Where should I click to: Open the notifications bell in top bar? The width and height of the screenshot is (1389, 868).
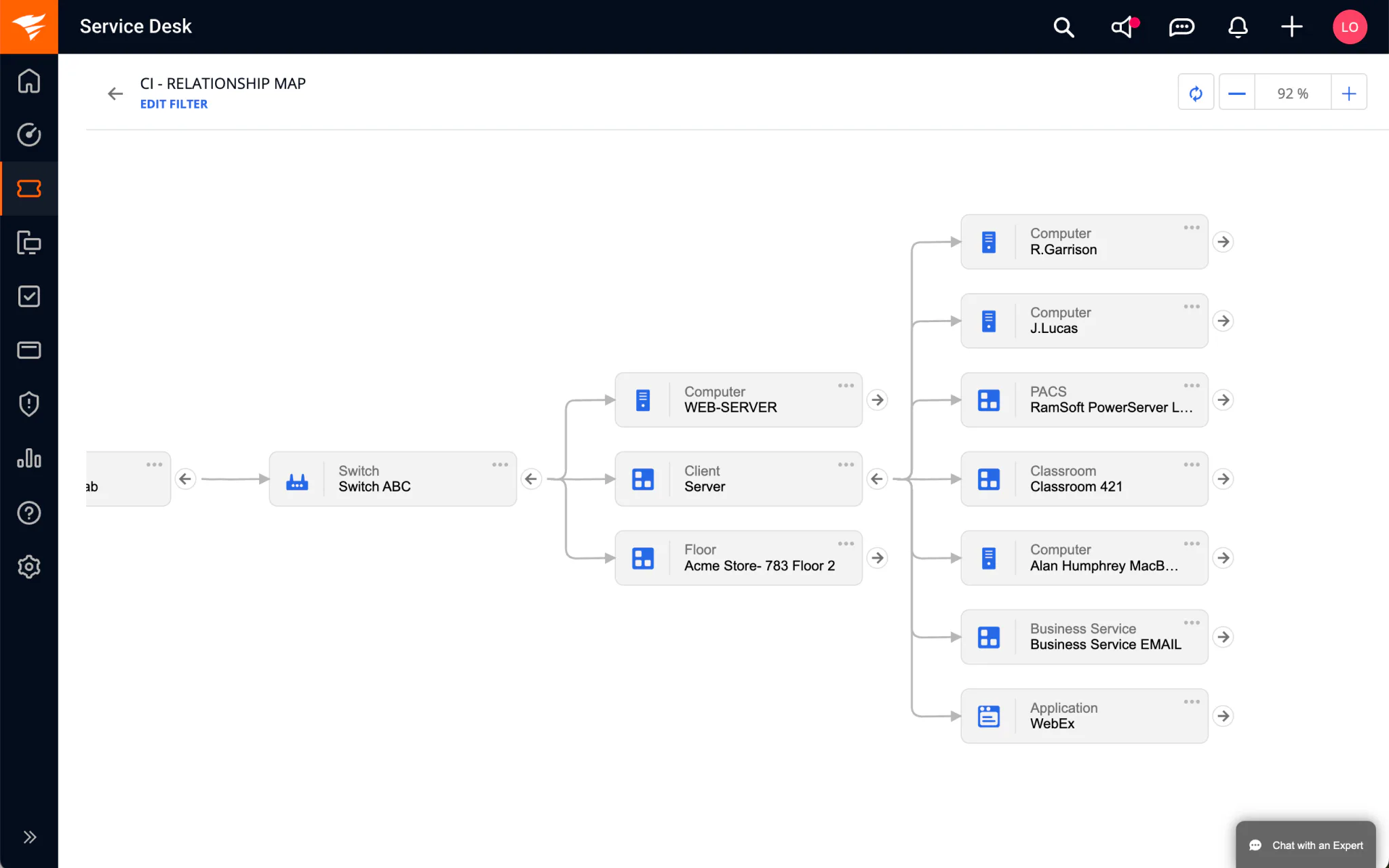coord(1236,27)
